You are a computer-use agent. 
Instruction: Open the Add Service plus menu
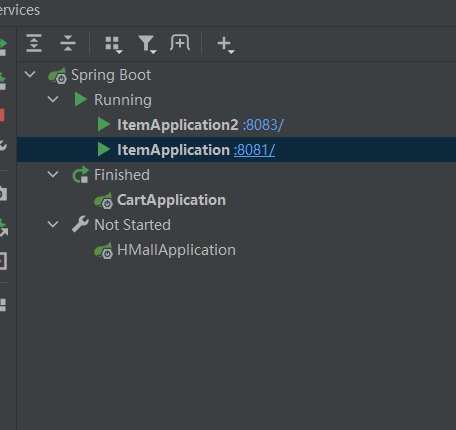tap(226, 44)
